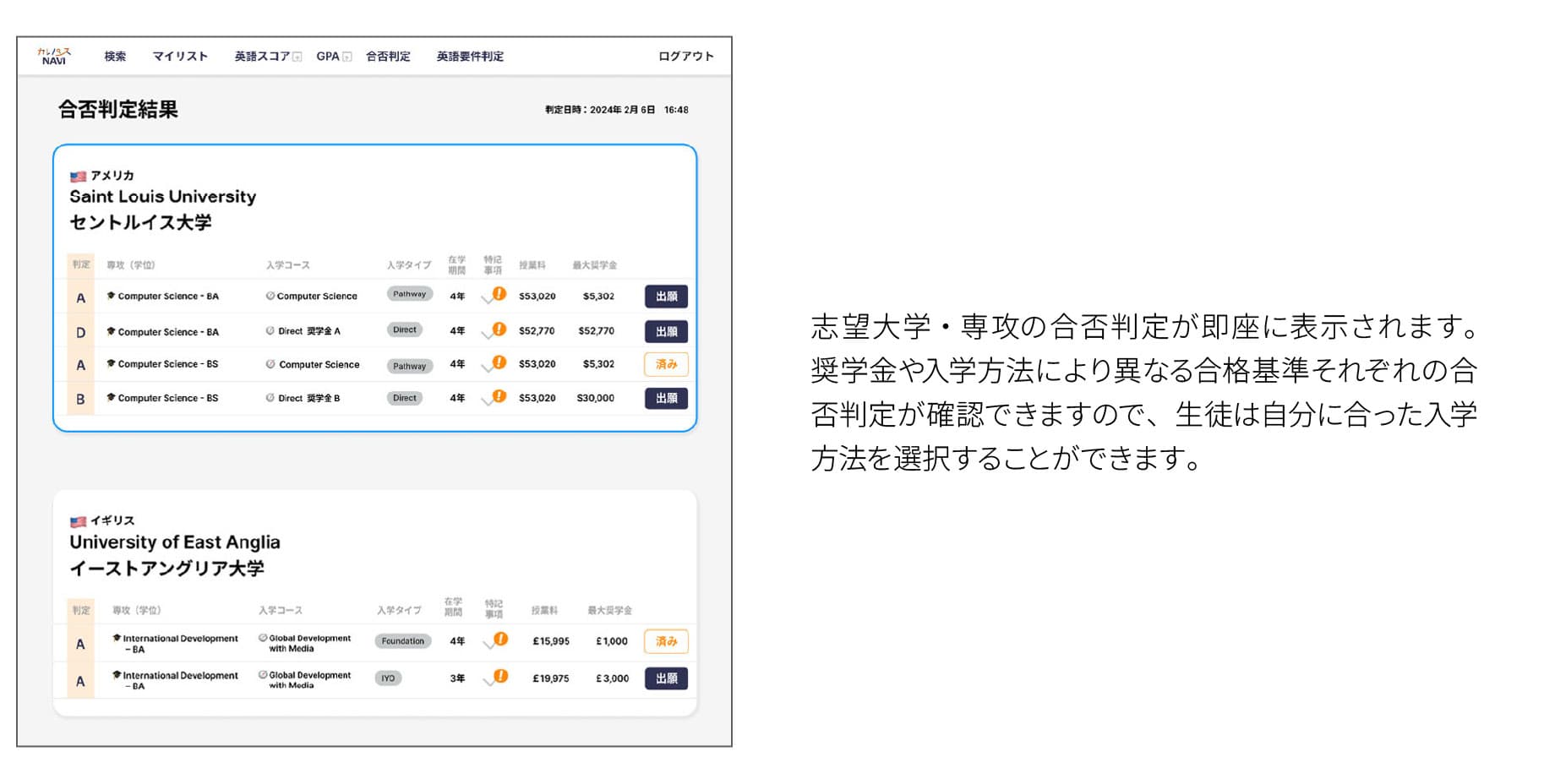
Task: Open the 検索 menu item
Action: coord(115,57)
